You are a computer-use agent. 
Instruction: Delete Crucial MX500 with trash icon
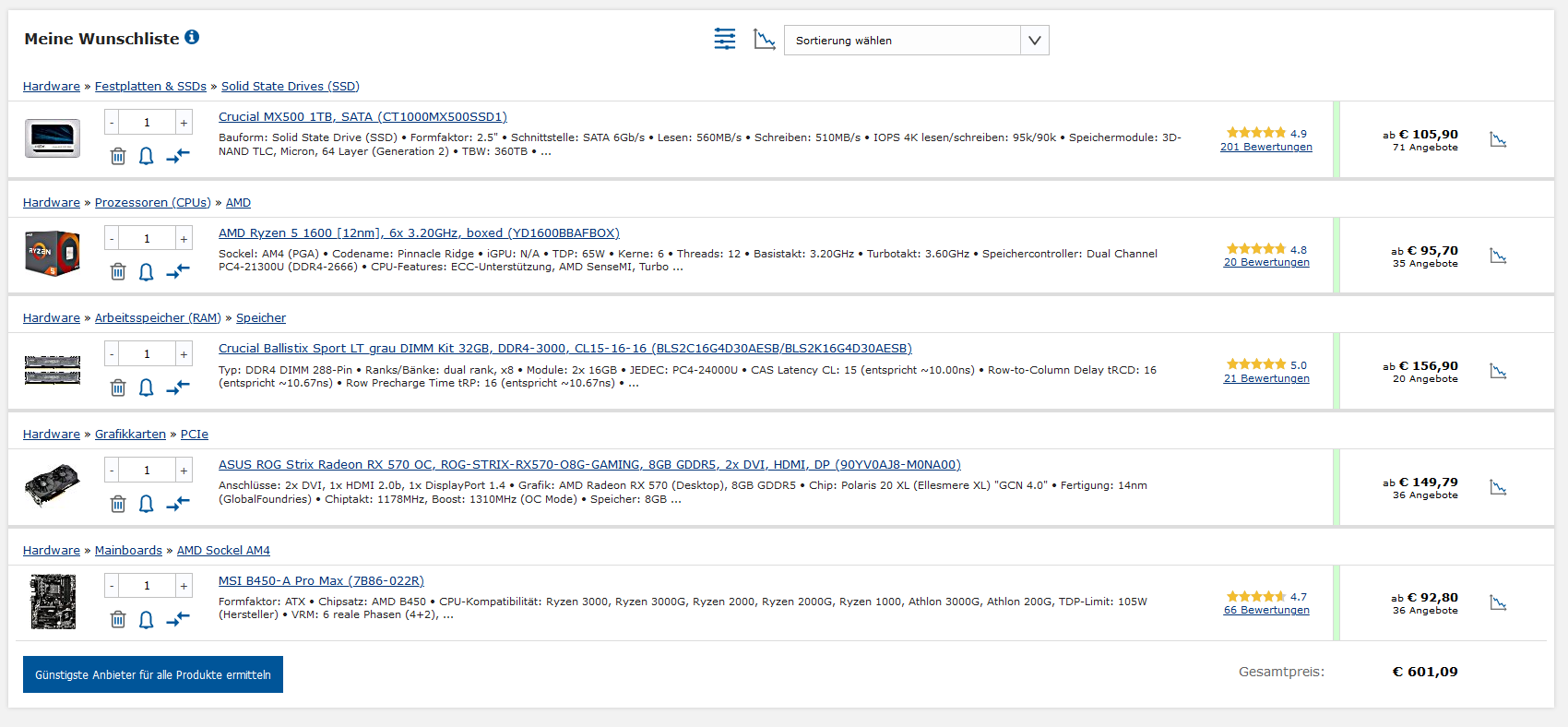point(118,156)
